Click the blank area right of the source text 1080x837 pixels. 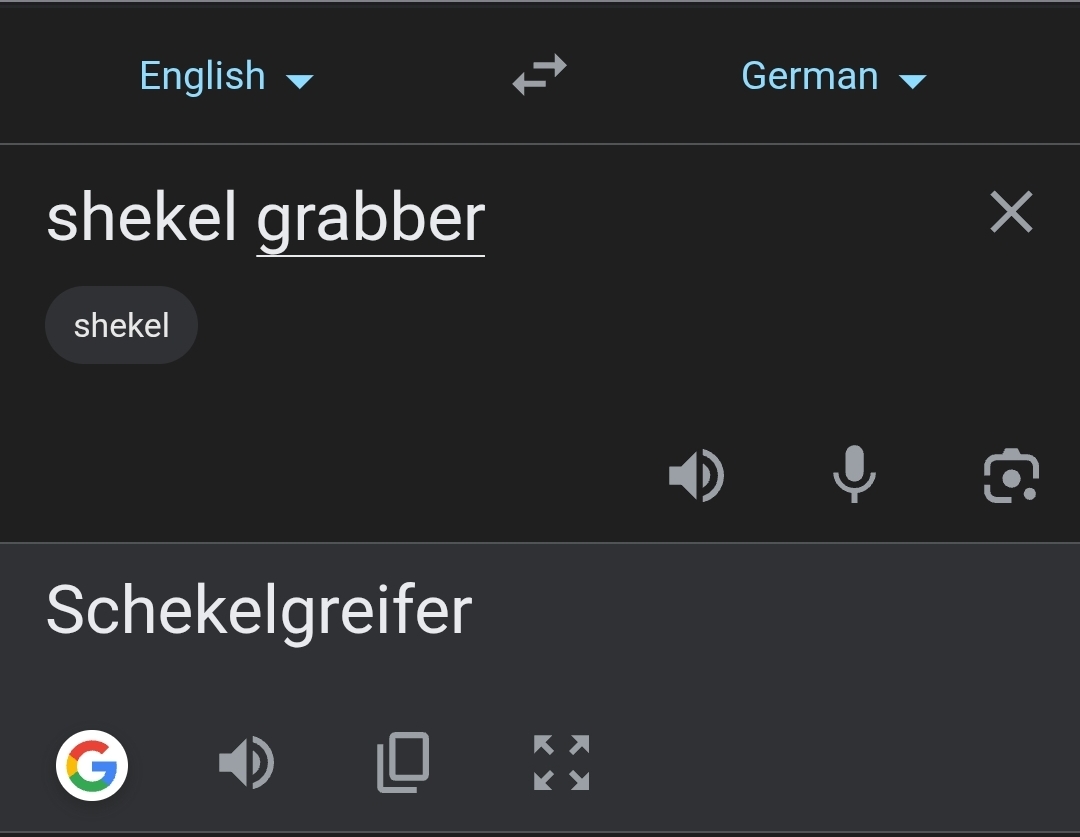(740, 218)
